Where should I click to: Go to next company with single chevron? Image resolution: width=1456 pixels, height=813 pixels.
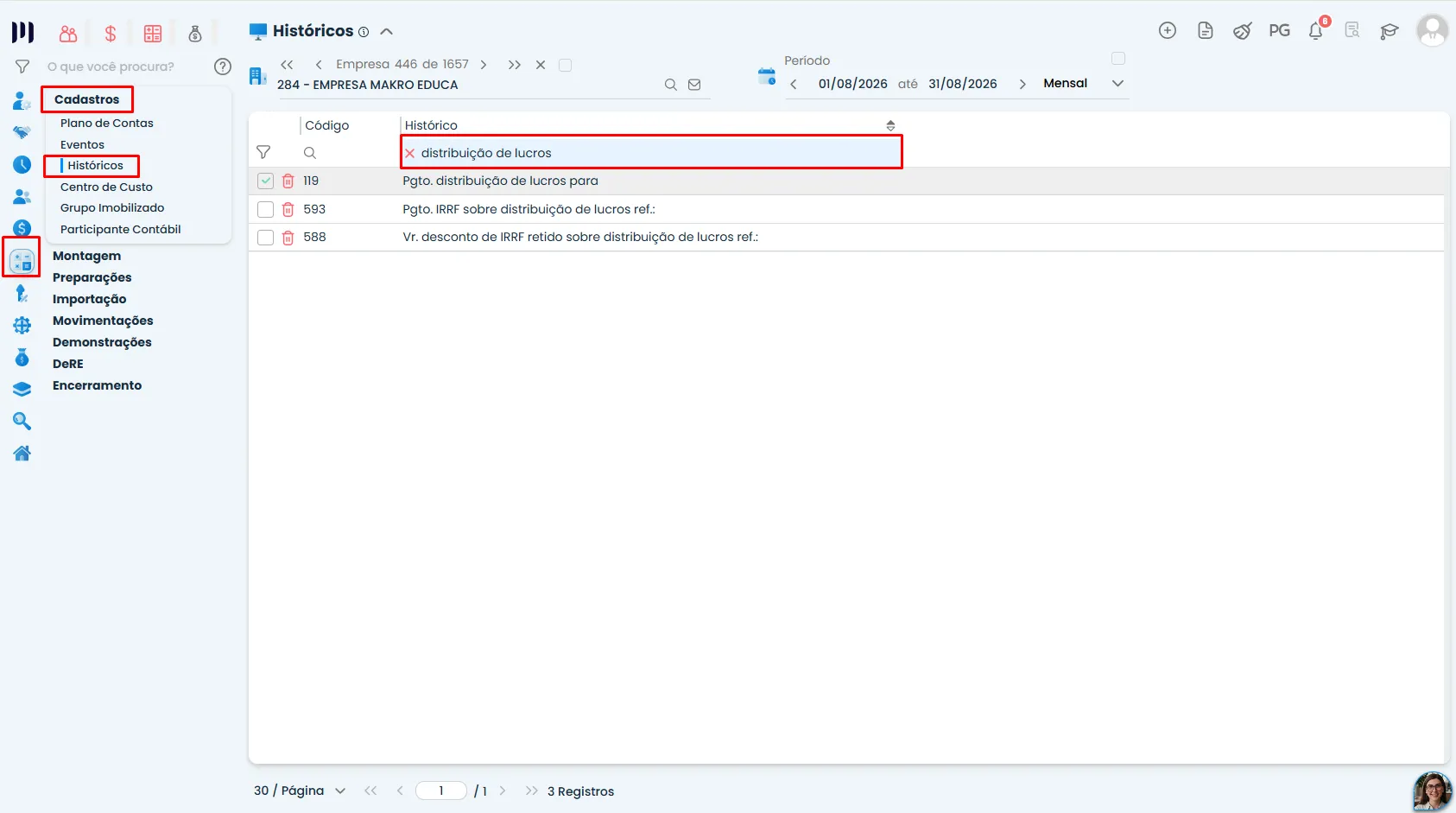[484, 65]
